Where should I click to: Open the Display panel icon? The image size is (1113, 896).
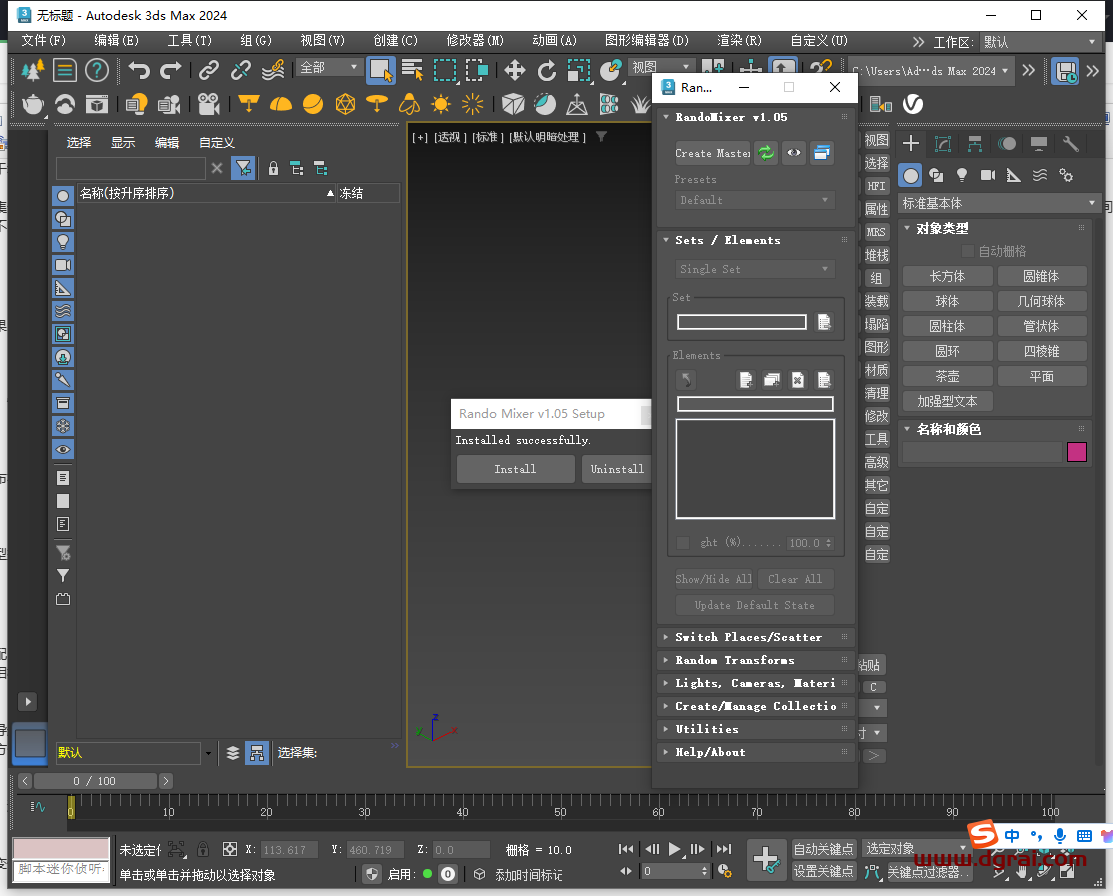pos(1038,144)
